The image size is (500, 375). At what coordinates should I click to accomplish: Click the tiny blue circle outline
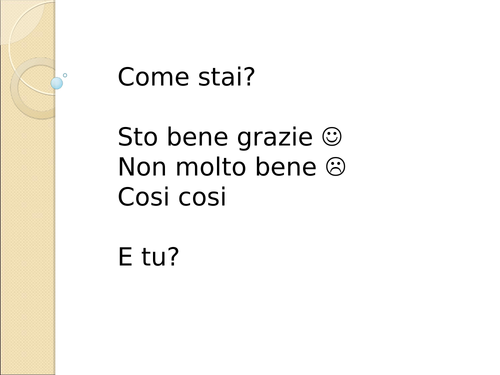pyautogui.click(x=65, y=75)
